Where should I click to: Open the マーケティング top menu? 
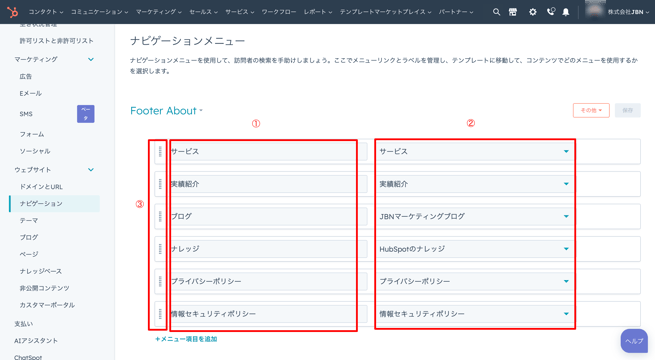tap(159, 12)
